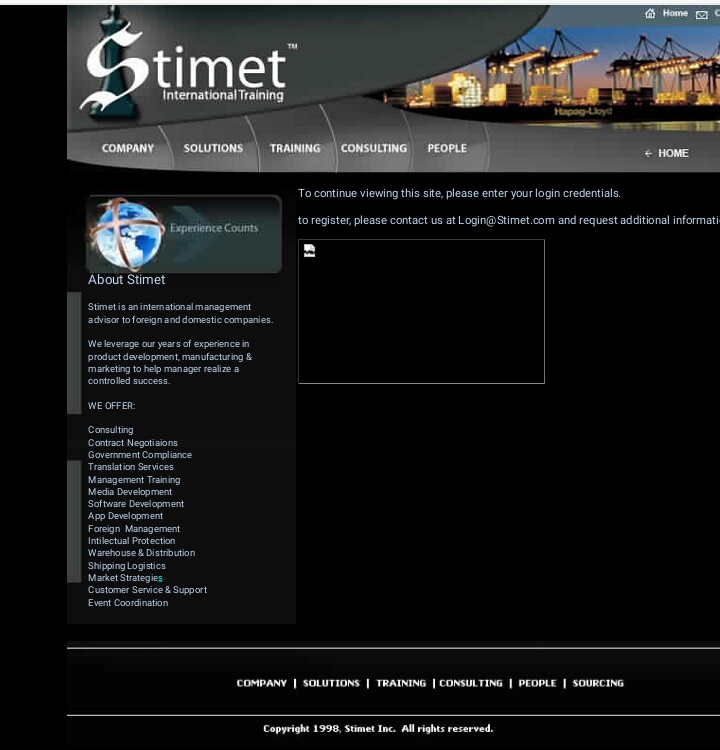Open footer CONSULTING link

[471, 683]
